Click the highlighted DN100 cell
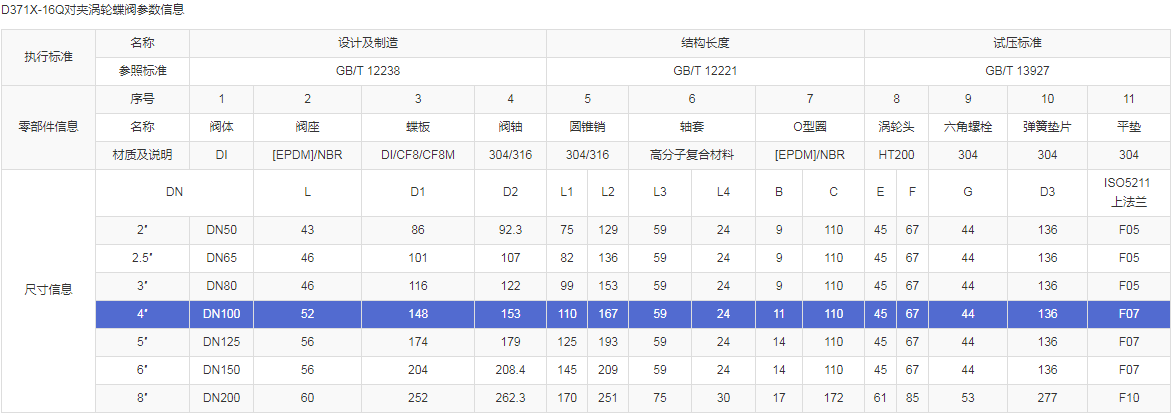This screenshot has height=413, width=1171. coord(221,314)
